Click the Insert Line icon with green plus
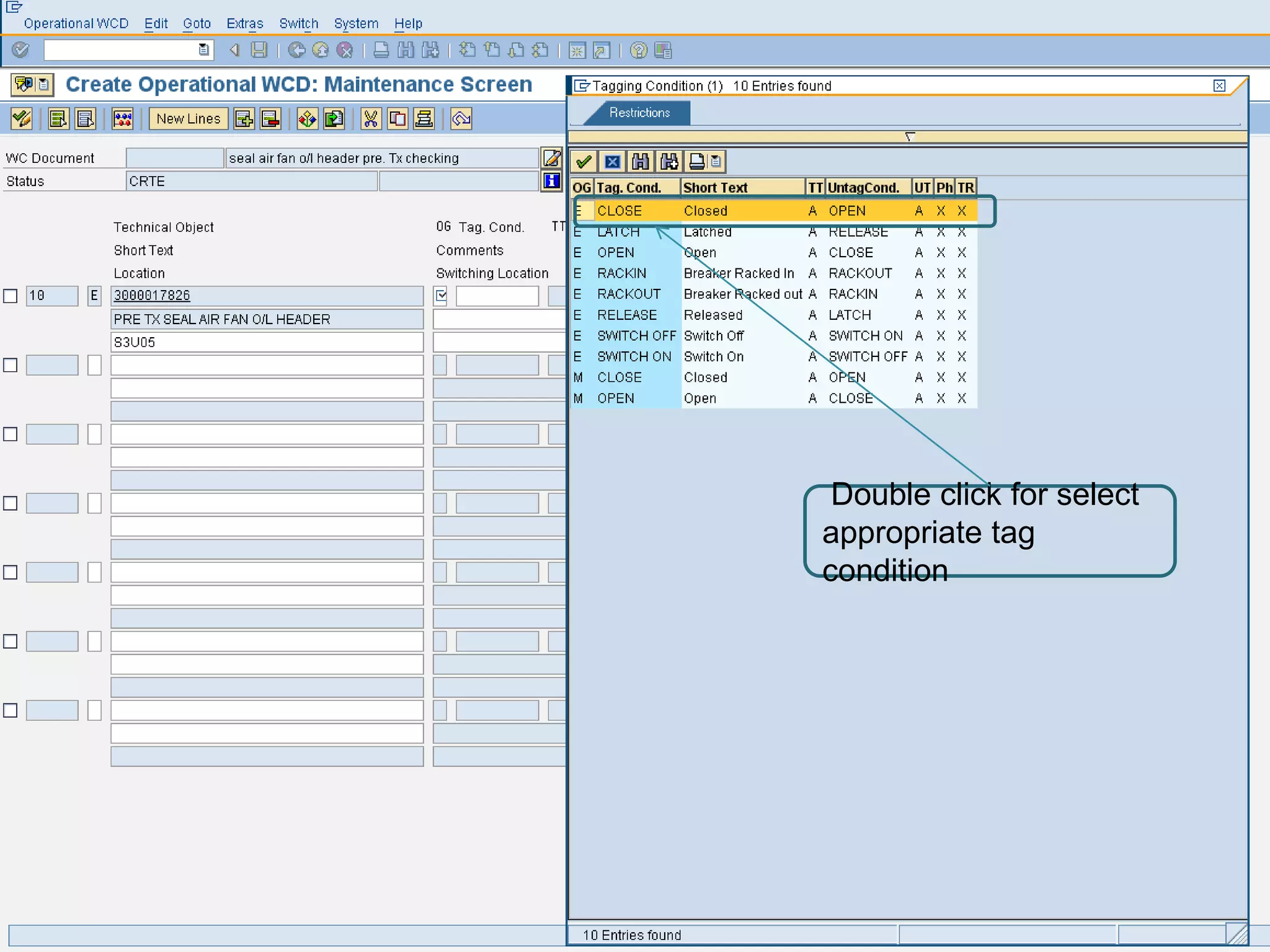 tap(244, 118)
